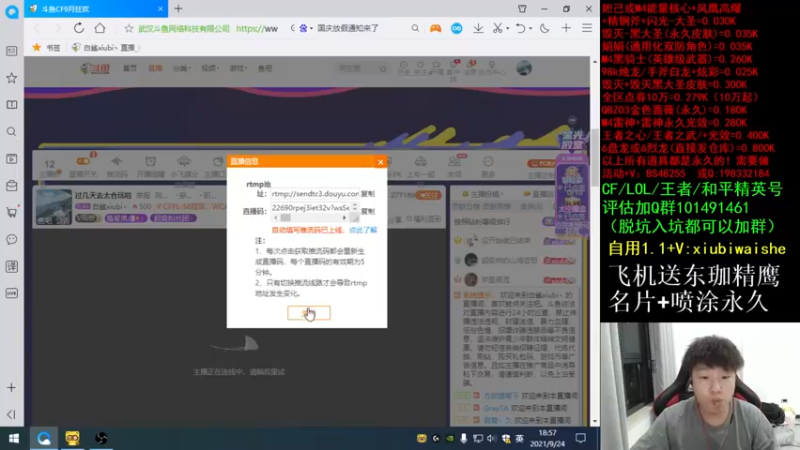Click the scissors screenshot tool icon
The height and width of the screenshot is (450, 800).
(497, 29)
